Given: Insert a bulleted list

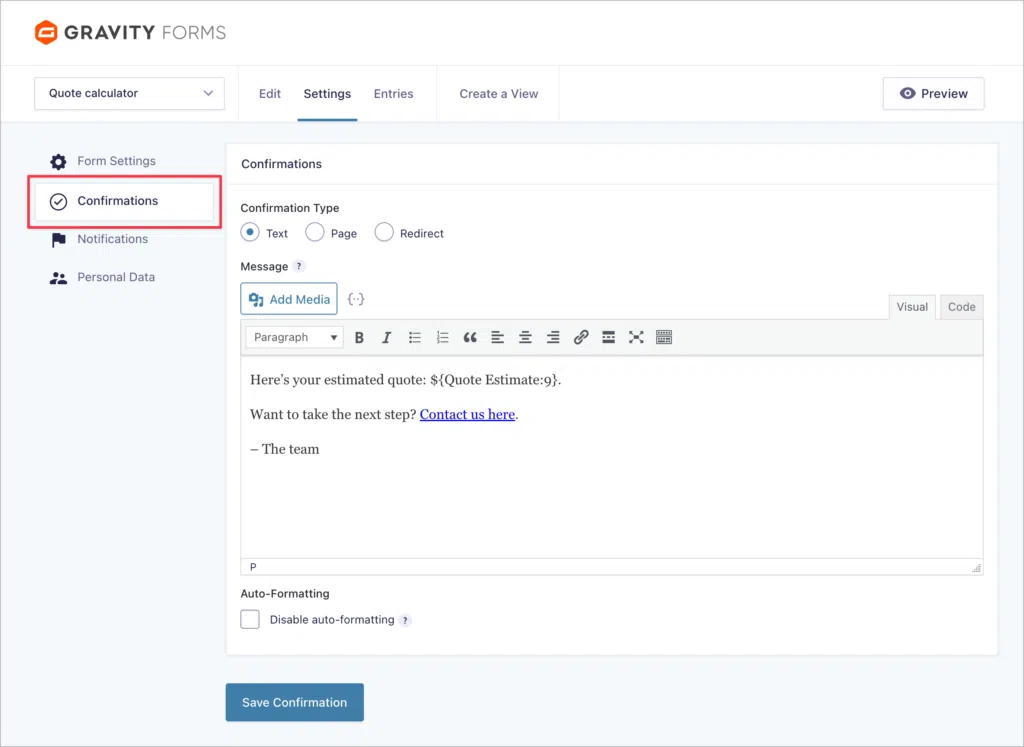Looking at the screenshot, I should coord(415,337).
